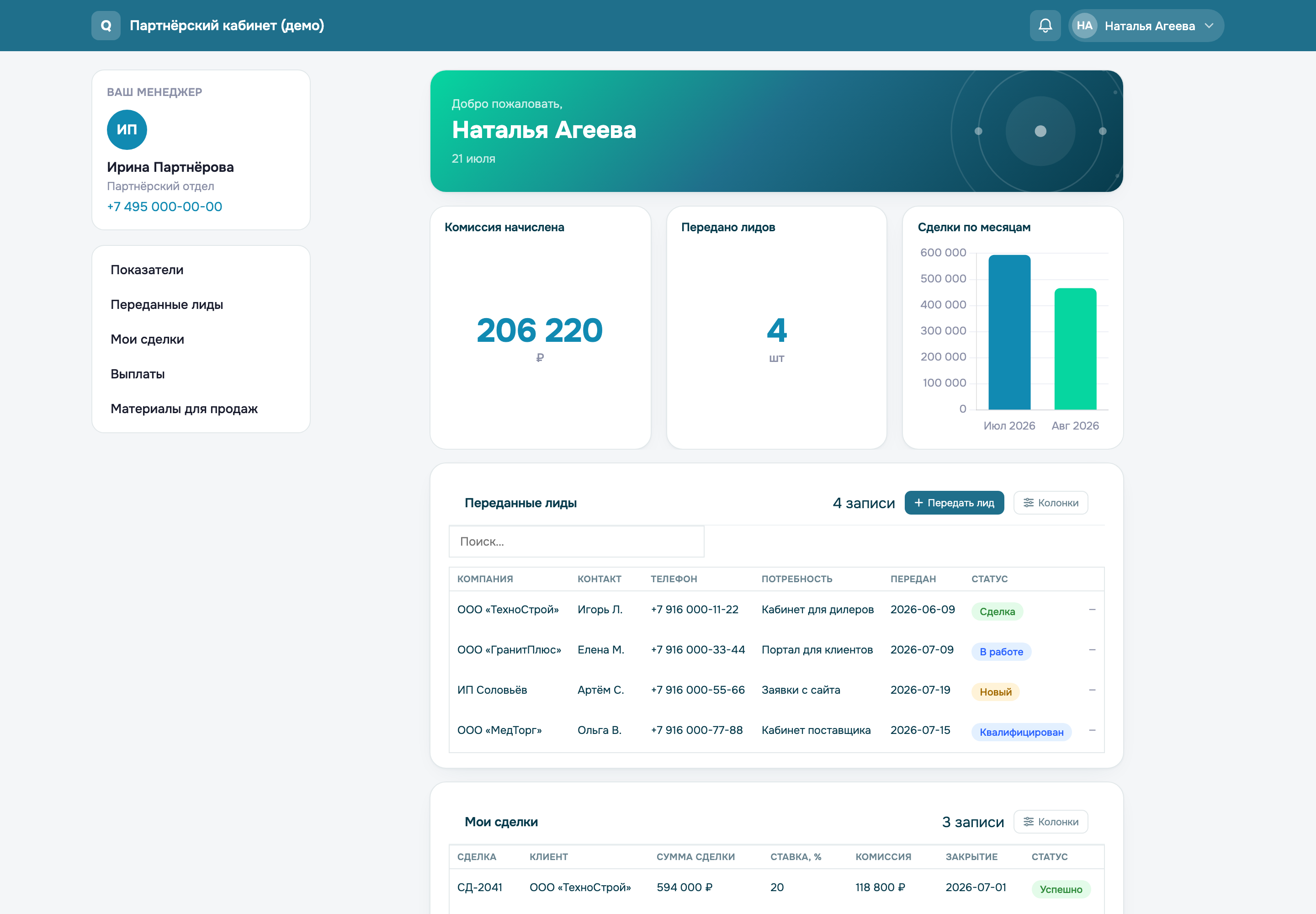Click phone +7 916 000-55-66
The width and height of the screenshot is (1316, 914).
click(x=697, y=690)
